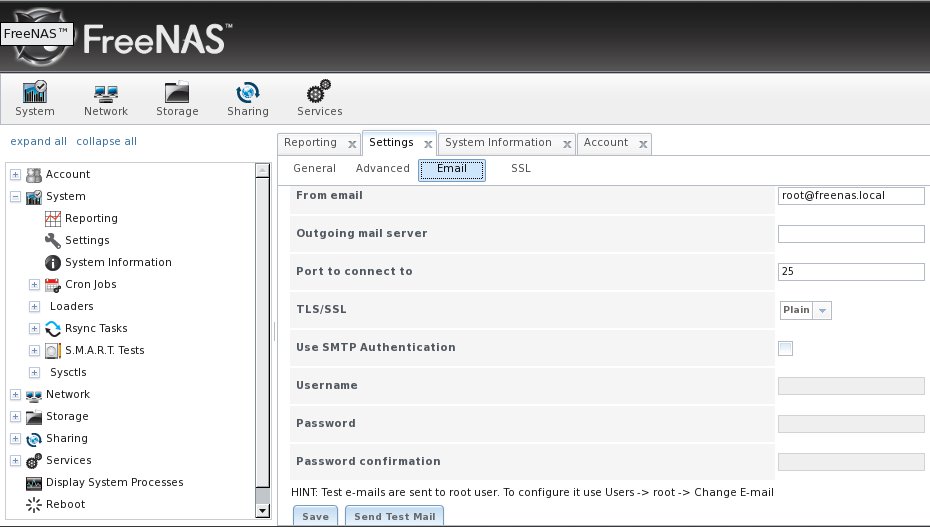The width and height of the screenshot is (930, 527).
Task: Close the Account tab
Action: (x=643, y=144)
